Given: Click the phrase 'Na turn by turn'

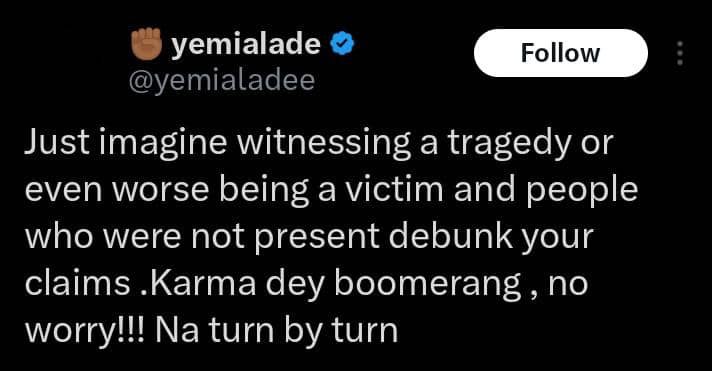Looking at the screenshot, I should [x=277, y=331].
